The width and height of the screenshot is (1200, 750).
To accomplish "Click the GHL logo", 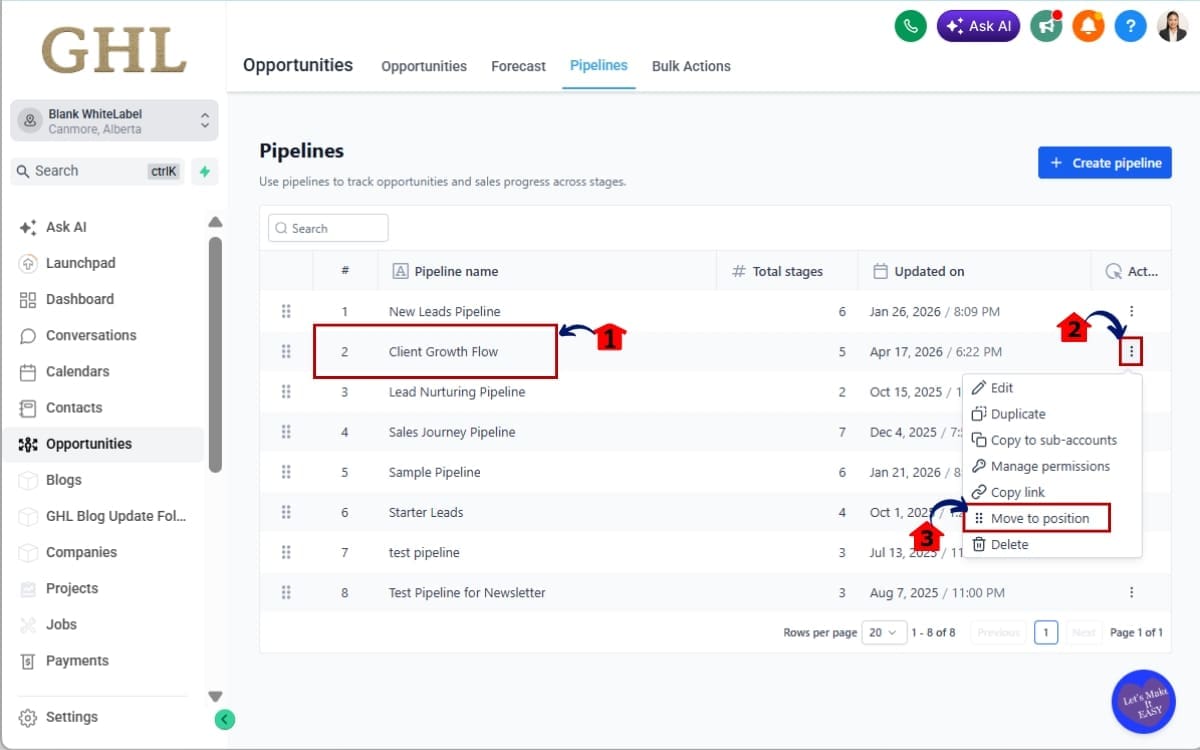I will [x=114, y=50].
